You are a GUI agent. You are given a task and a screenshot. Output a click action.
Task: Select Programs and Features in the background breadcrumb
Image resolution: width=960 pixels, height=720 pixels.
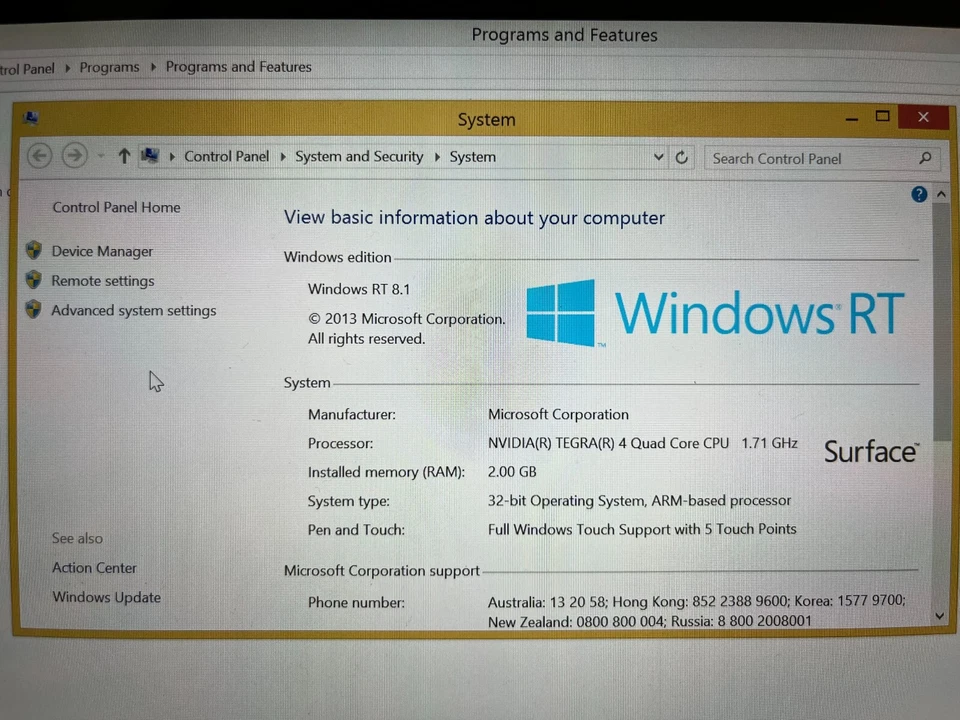[238, 66]
